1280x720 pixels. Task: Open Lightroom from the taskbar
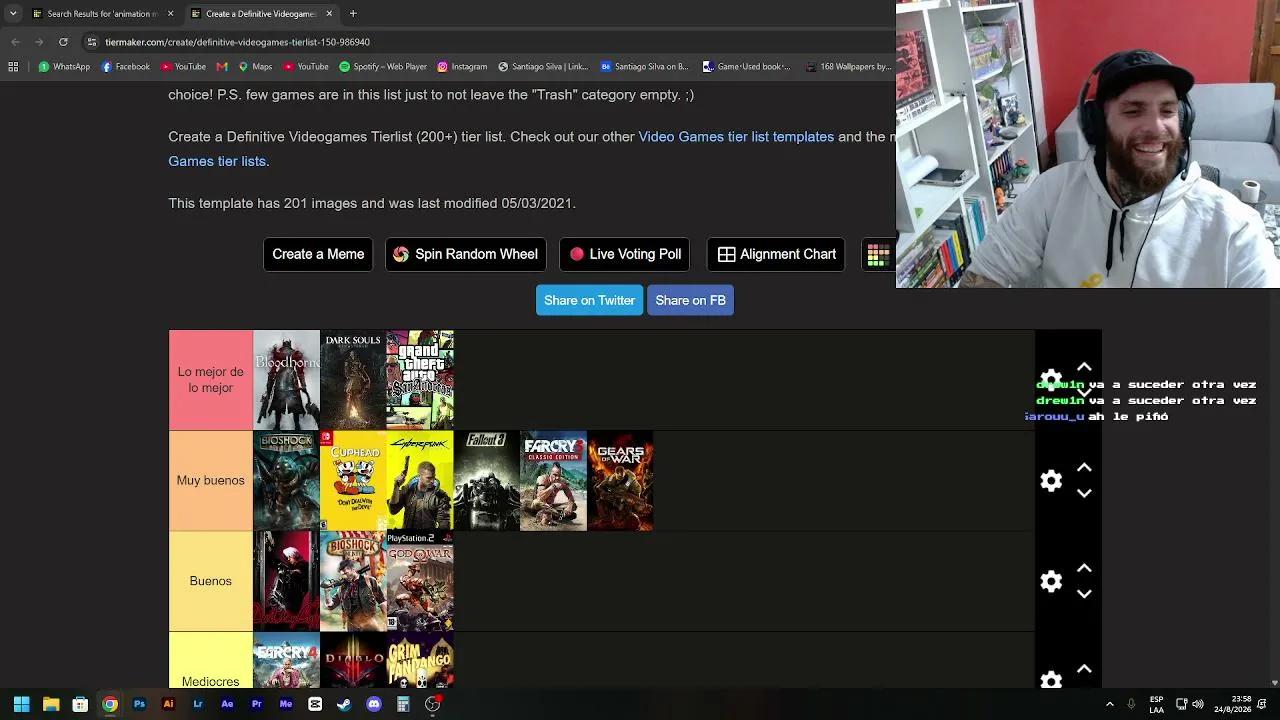(x=198, y=704)
